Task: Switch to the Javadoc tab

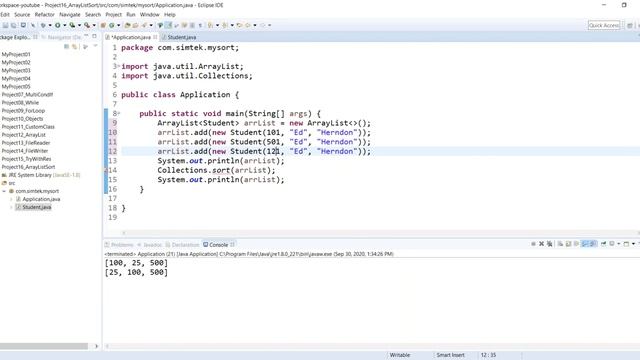Action: (150, 245)
